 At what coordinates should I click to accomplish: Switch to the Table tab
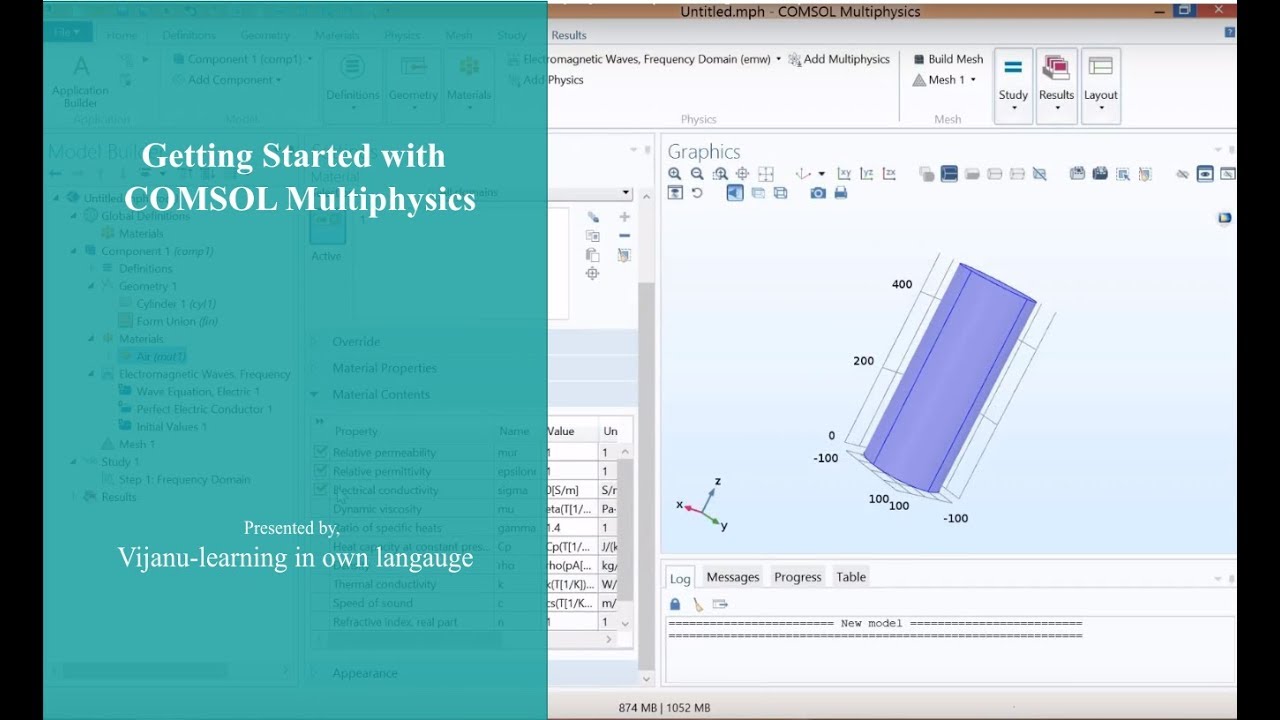(851, 577)
